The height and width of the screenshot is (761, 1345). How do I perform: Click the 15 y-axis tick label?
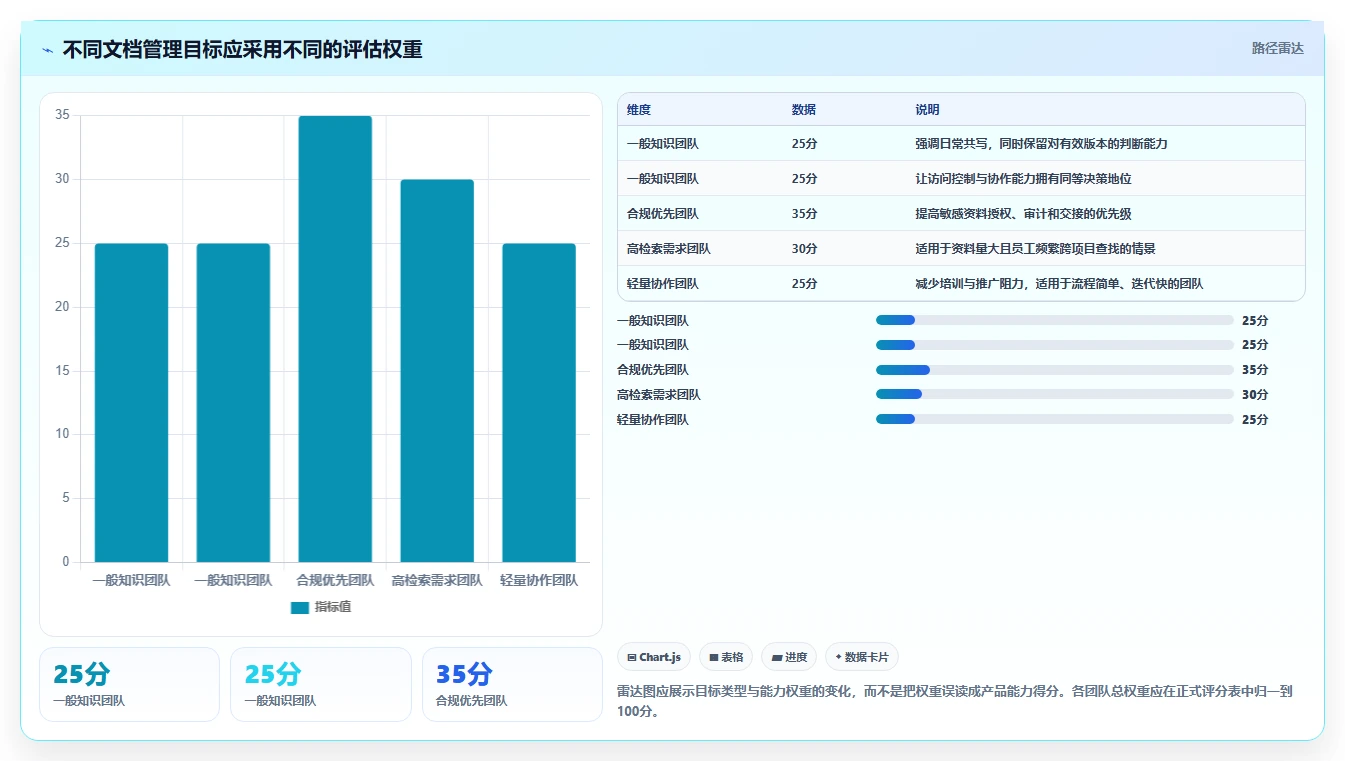[x=62, y=371]
